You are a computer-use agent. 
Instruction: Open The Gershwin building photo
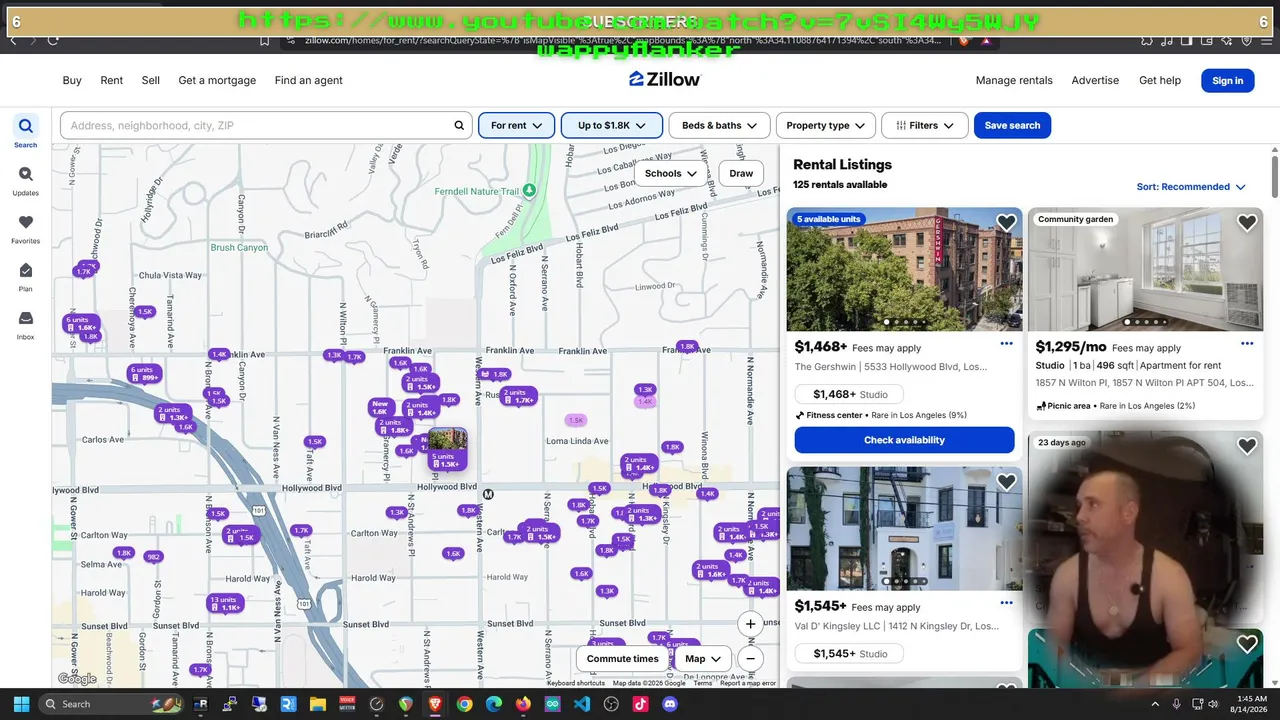point(905,269)
